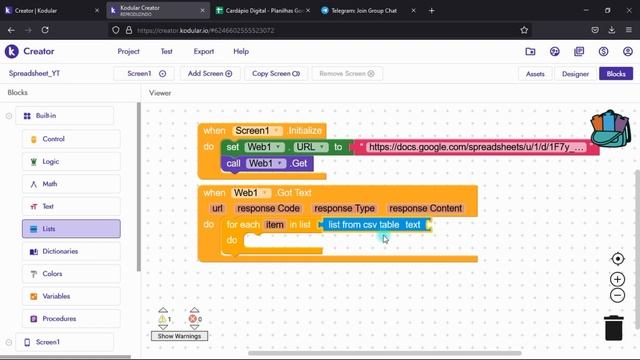Open the dollar monetization icon in header
This screenshot has width=640, height=360.
tap(603, 51)
